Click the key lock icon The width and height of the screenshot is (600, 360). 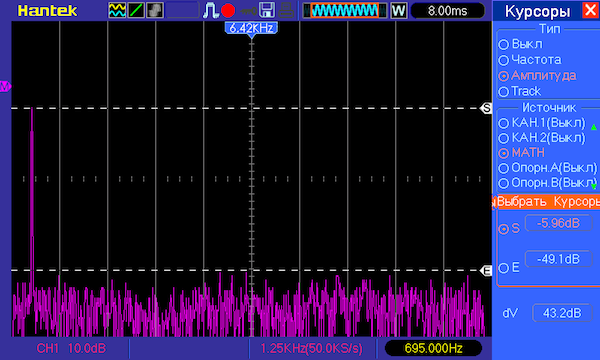tap(248, 11)
